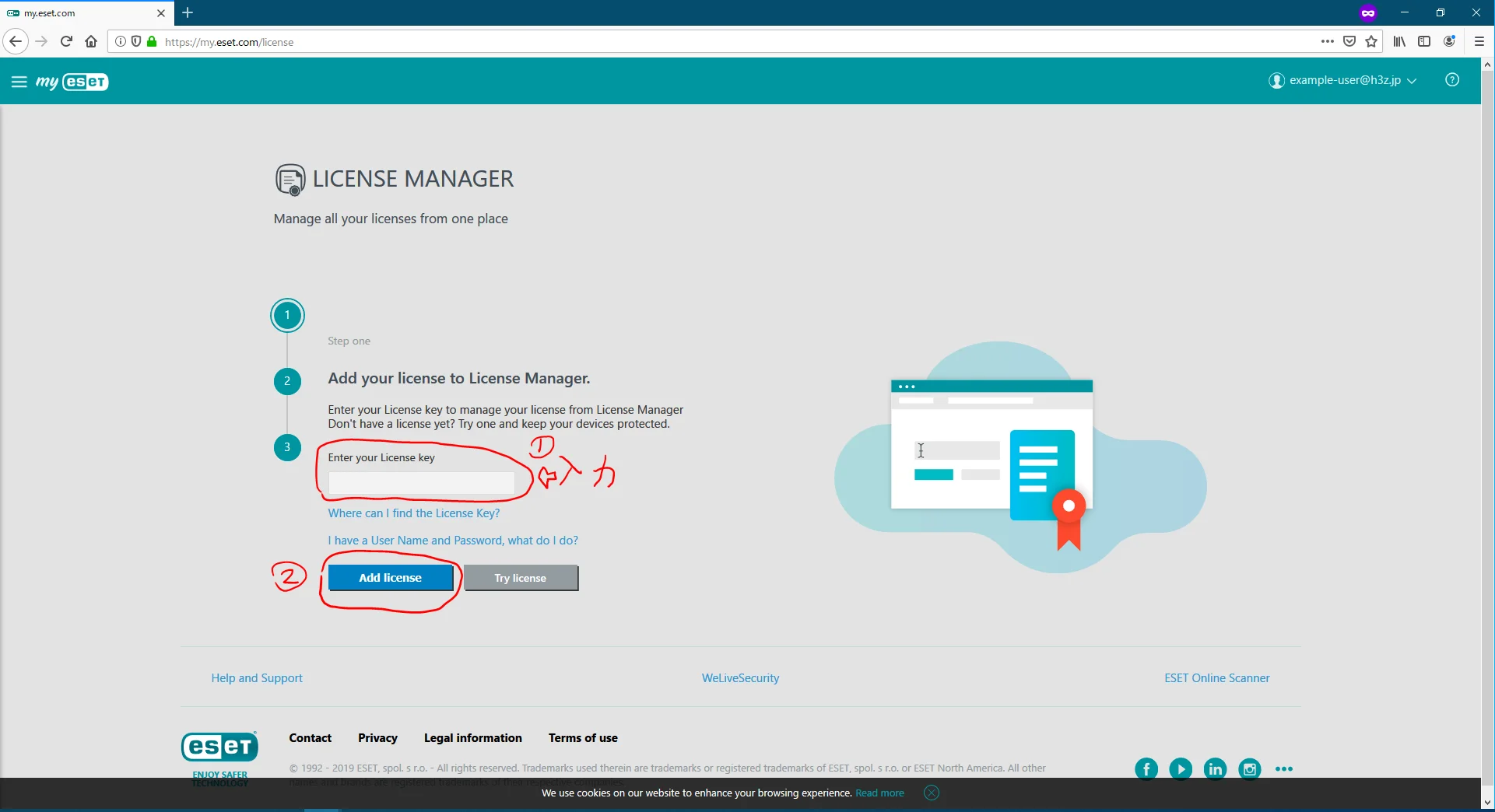Open the Firefox application menu

tap(1479, 42)
